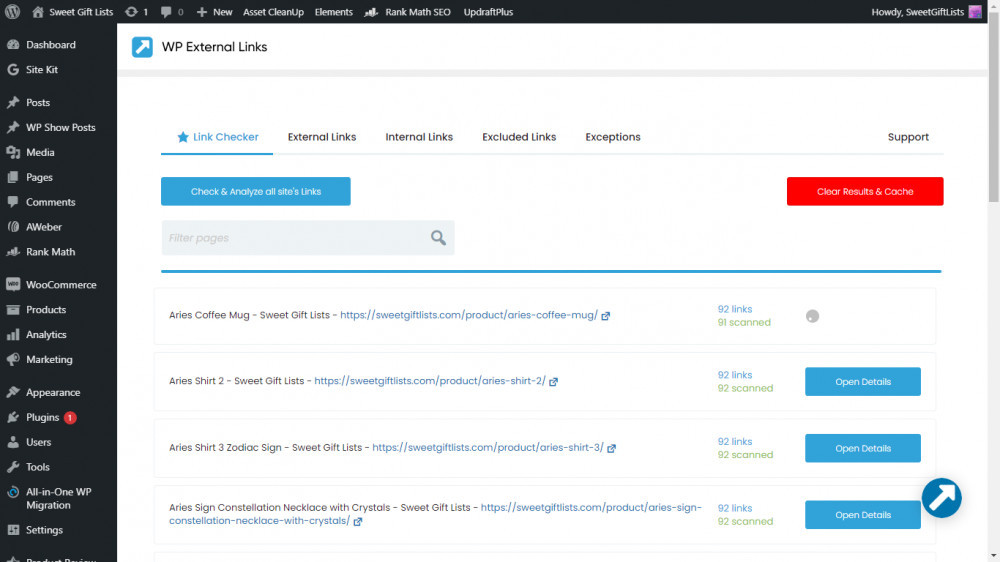Click the grey loading indicator for Aries Coffee Mug

click(x=812, y=316)
